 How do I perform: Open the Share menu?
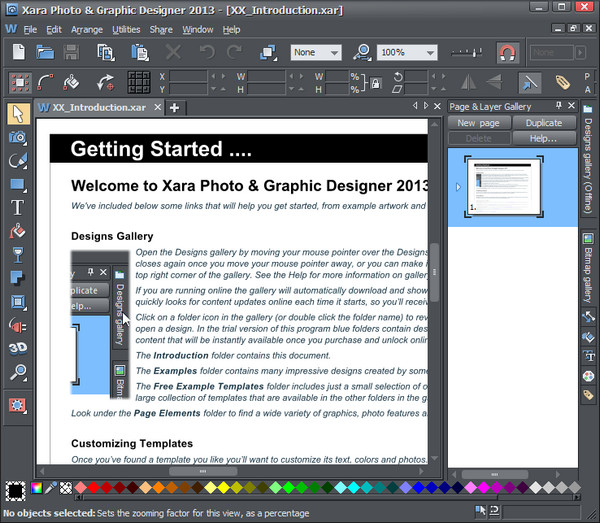click(x=161, y=29)
